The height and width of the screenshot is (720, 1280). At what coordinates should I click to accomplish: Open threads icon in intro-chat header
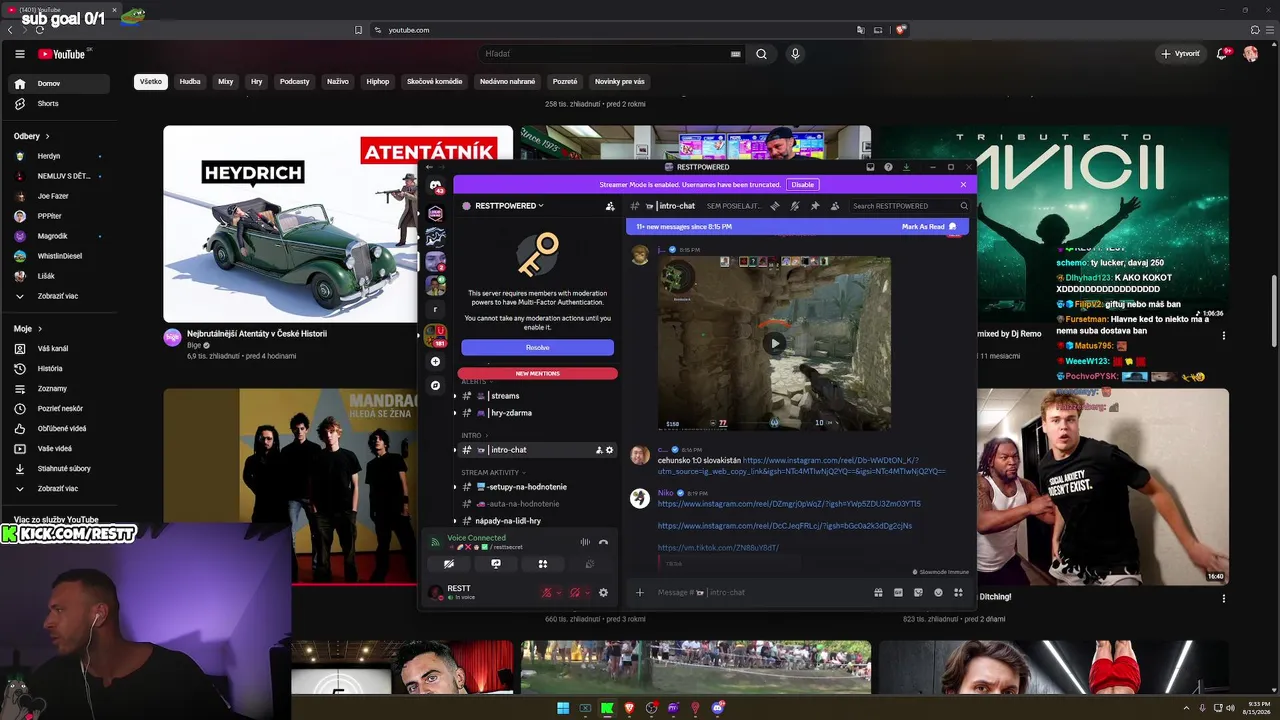(x=775, y=206)
